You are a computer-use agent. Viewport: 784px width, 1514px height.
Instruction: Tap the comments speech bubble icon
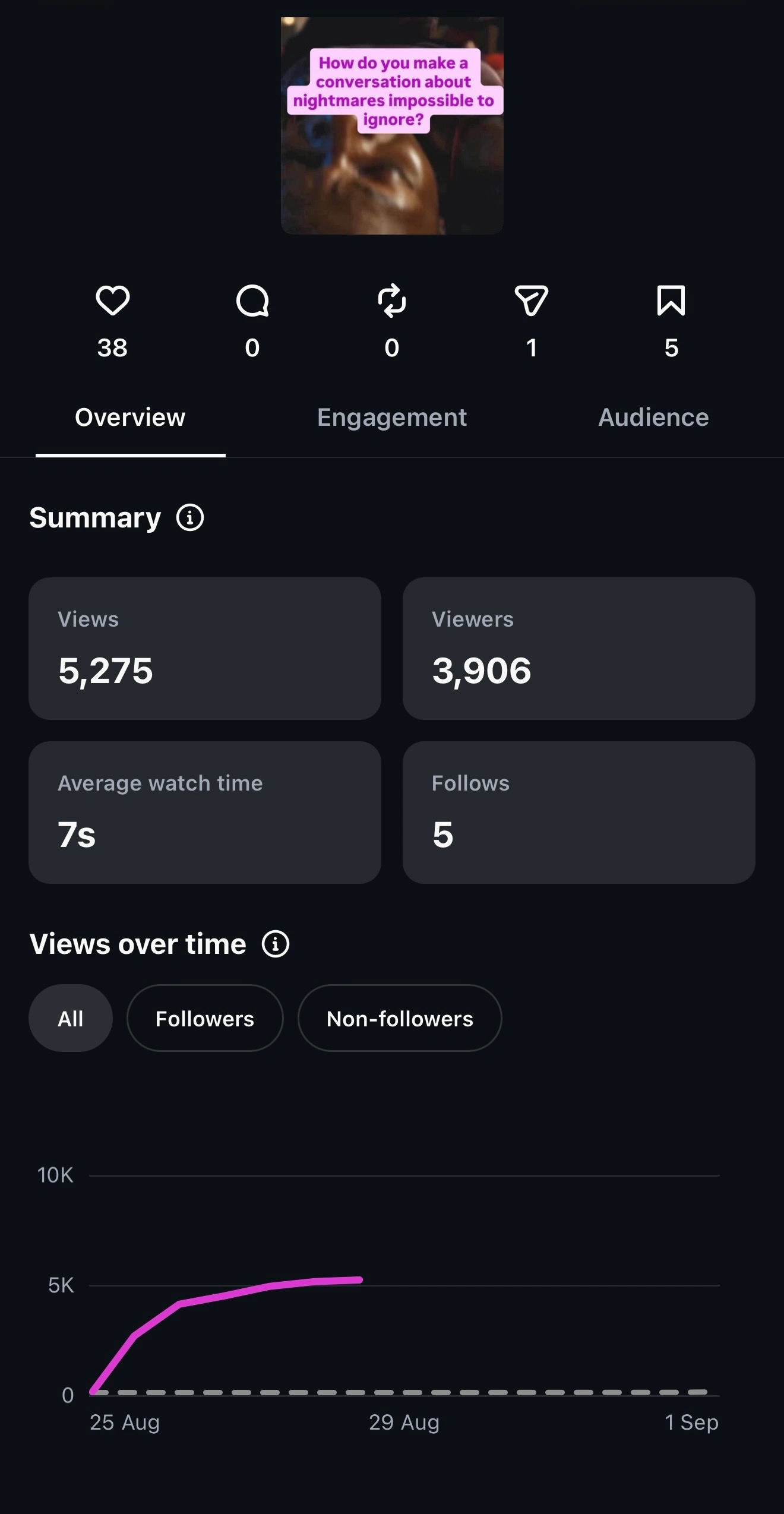click(252, 301)
